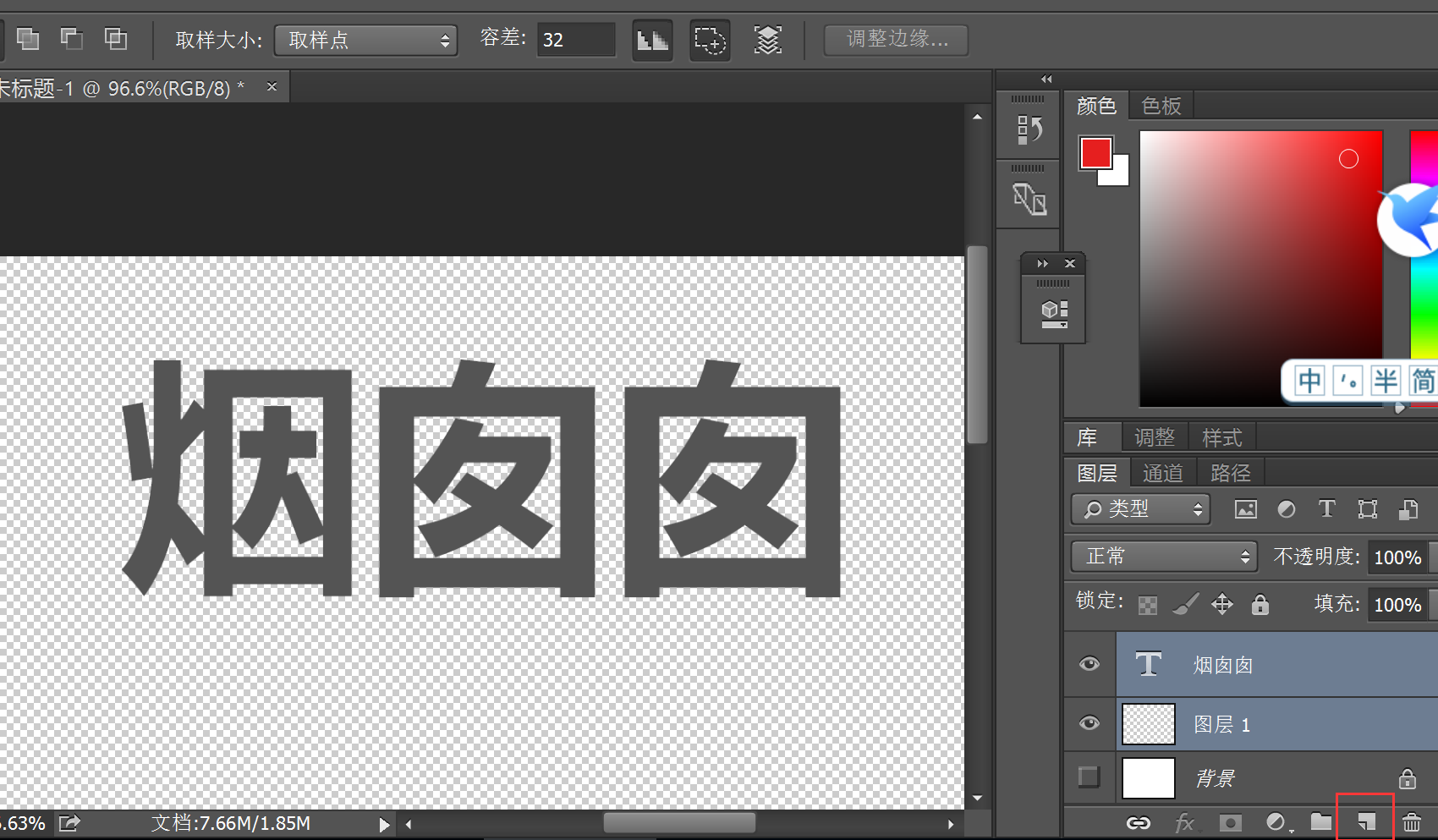The width and height of the screenshot is (1438, 840).
Task: Toggle lock transparent pixels icon
Action: [x=1147, y=605]
